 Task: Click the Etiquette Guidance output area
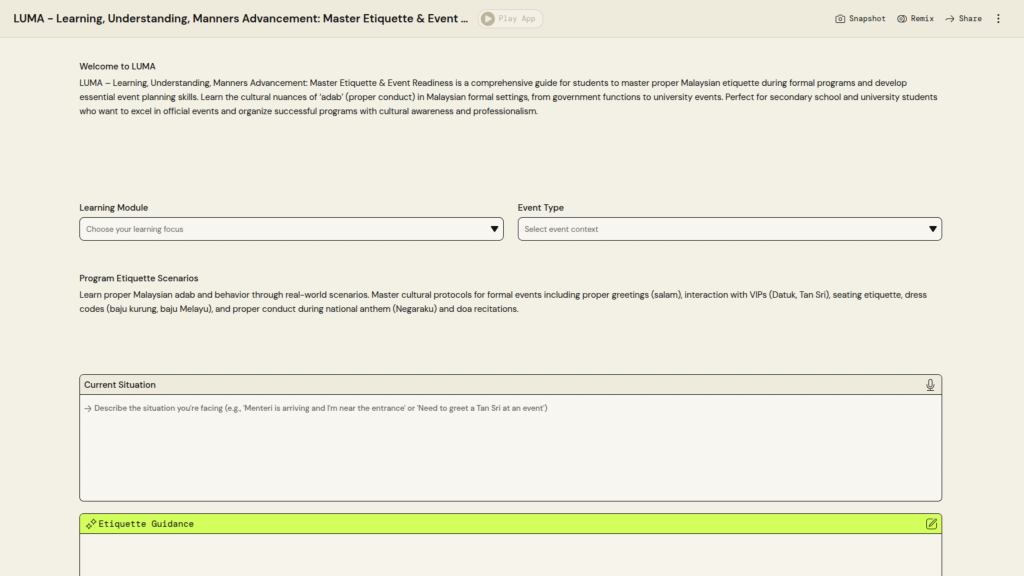coord(510,555)
